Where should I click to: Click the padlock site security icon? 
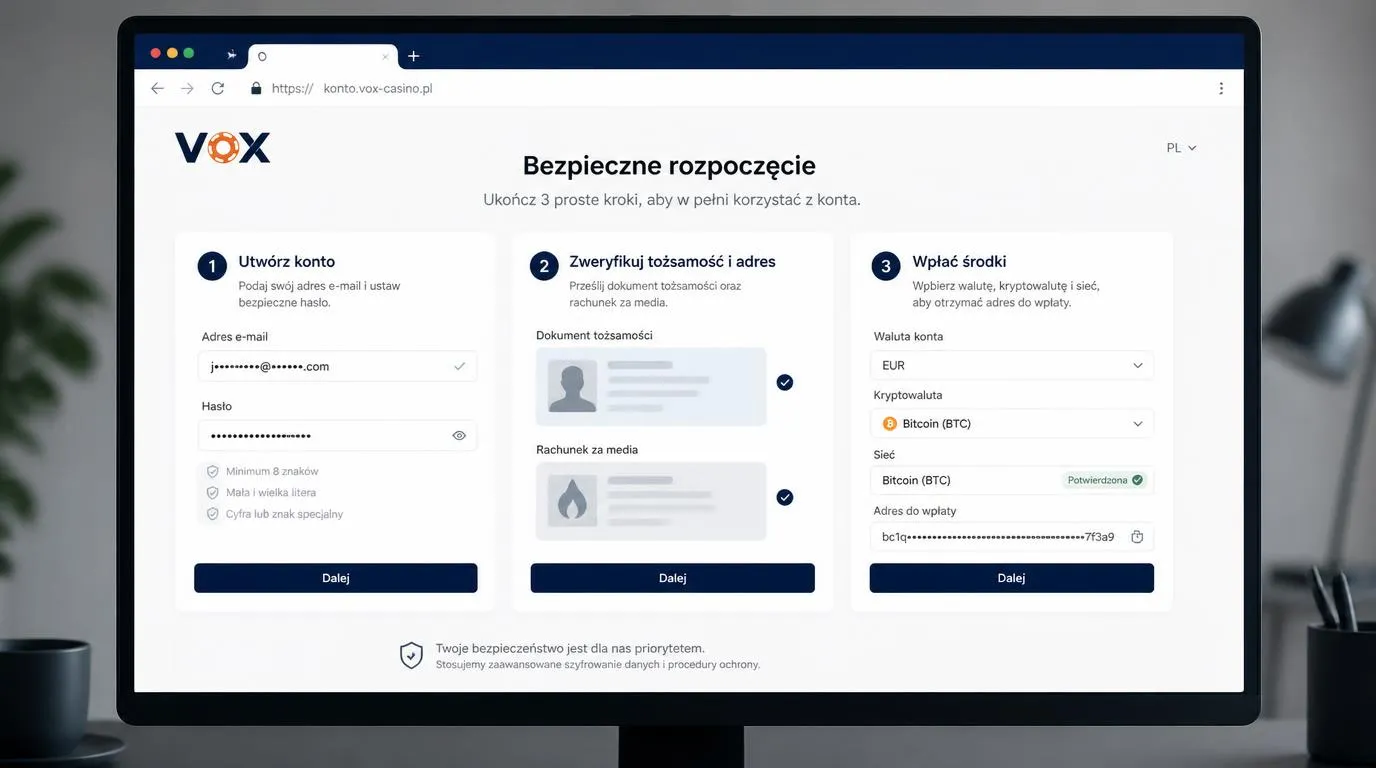(256, 88)
